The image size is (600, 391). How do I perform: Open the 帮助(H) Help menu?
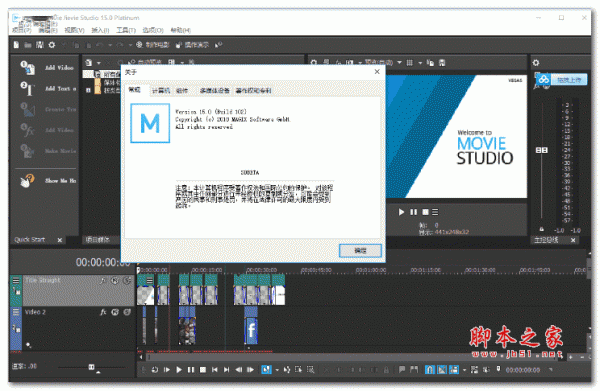tap(180, 30)
